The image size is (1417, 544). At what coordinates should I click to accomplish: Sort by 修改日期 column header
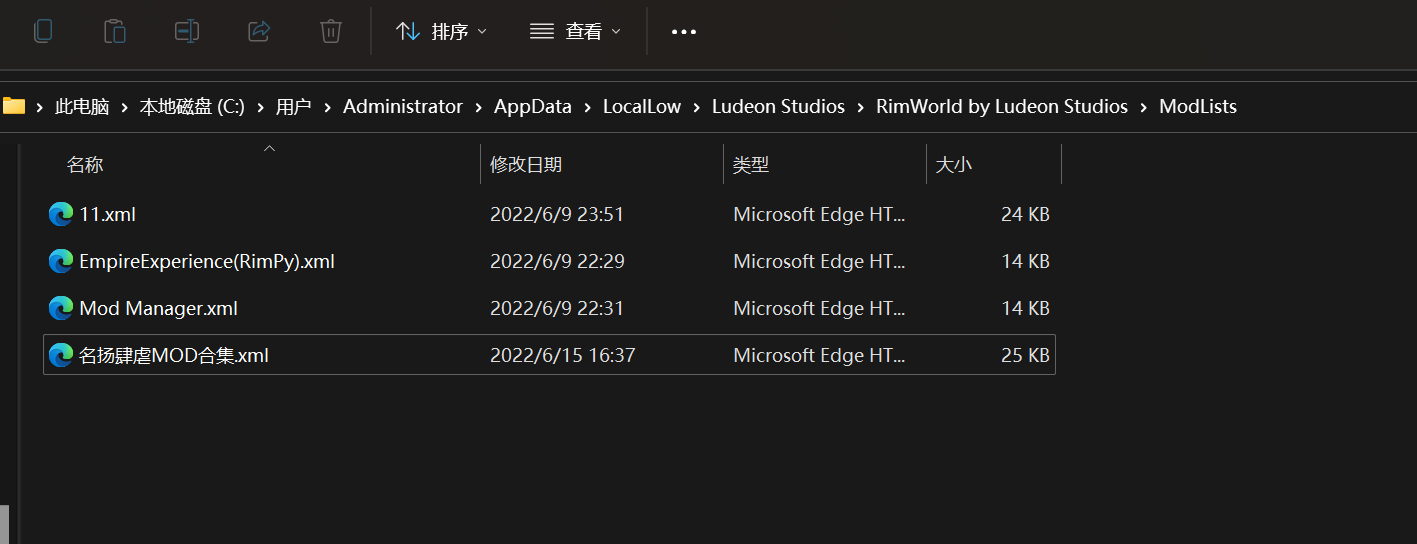[x=526, y=165]
